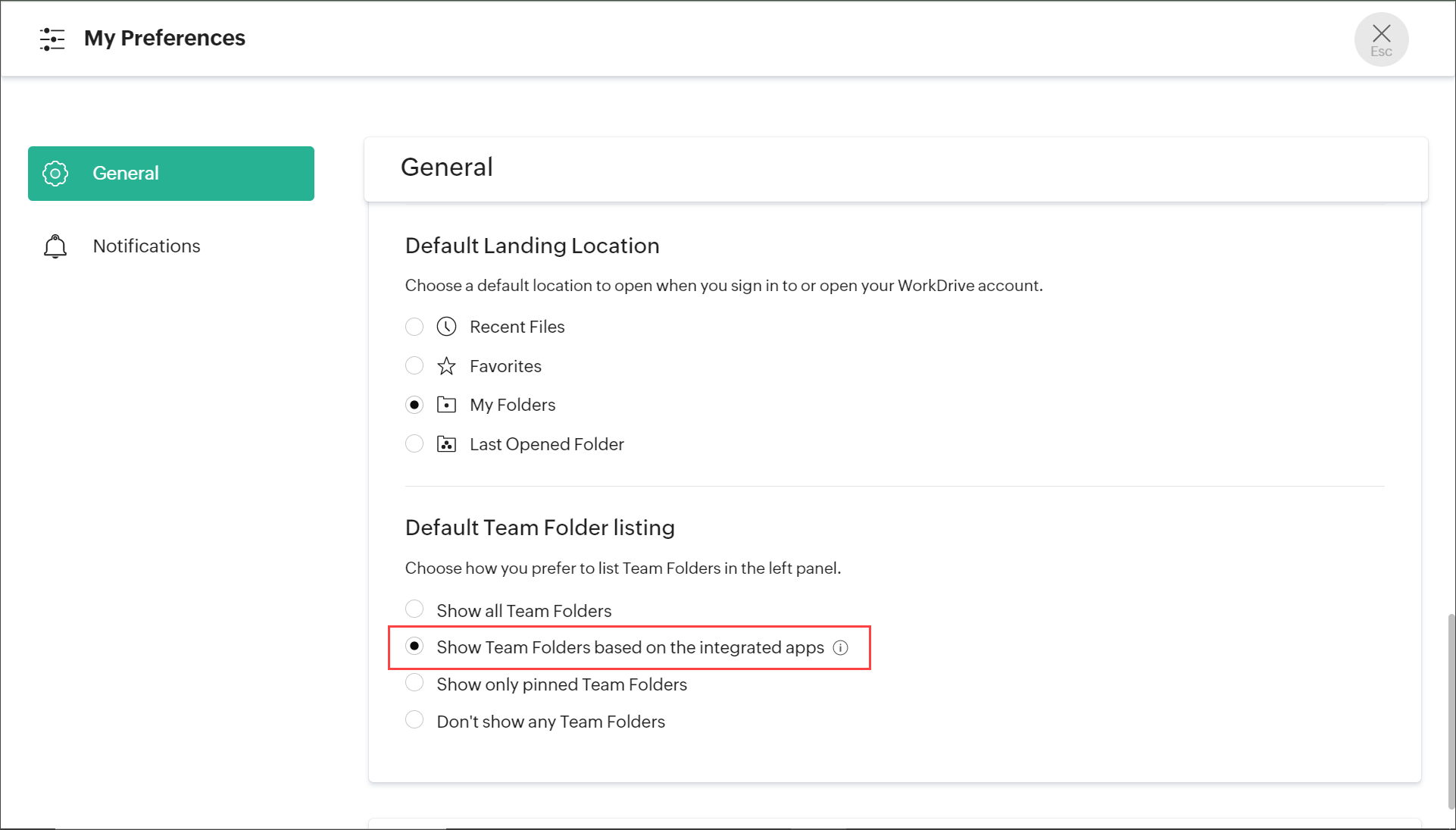Click the vertical scrollbar thumb

tap(1451, 711)
